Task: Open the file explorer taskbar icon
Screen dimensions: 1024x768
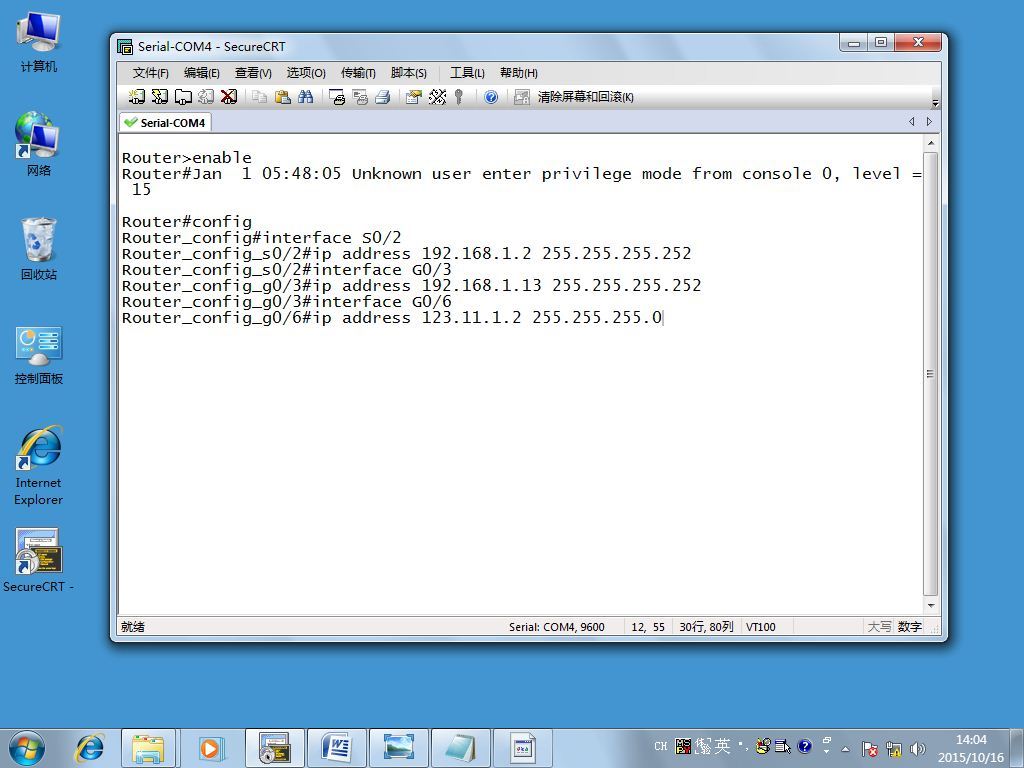Action: [148, 748]
